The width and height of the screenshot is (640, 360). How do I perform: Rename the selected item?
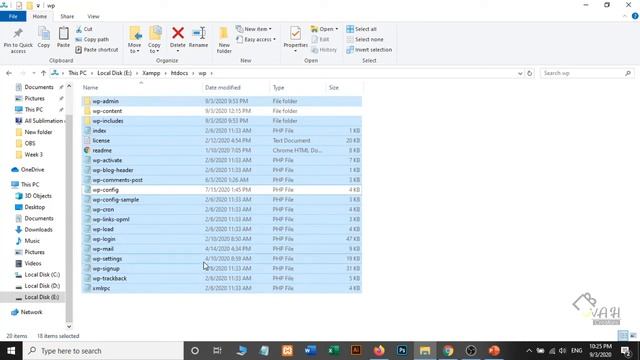(x=198, y=38)
